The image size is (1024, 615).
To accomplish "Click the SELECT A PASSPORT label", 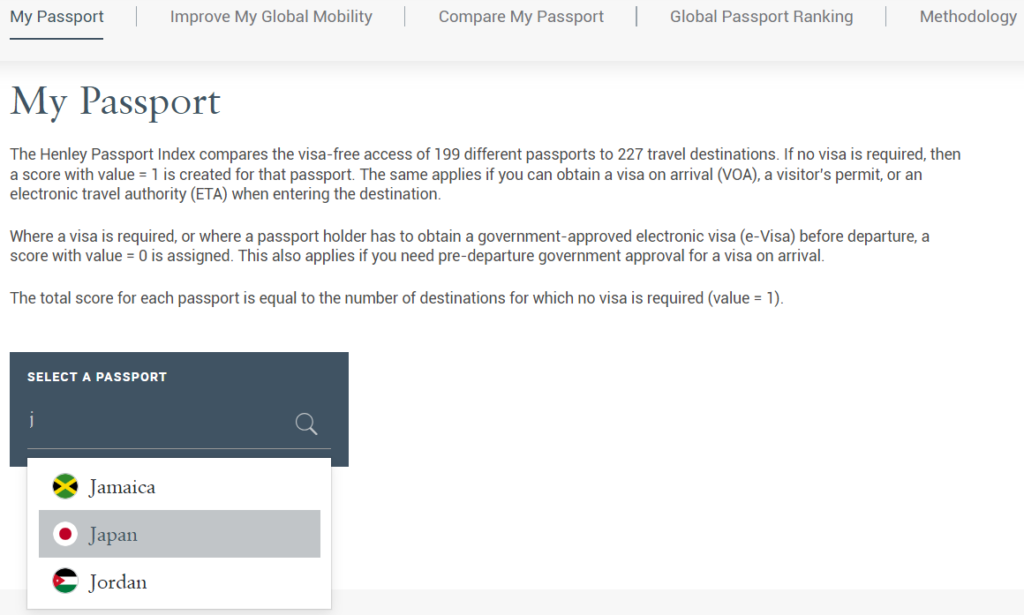I will click(97, 377).
